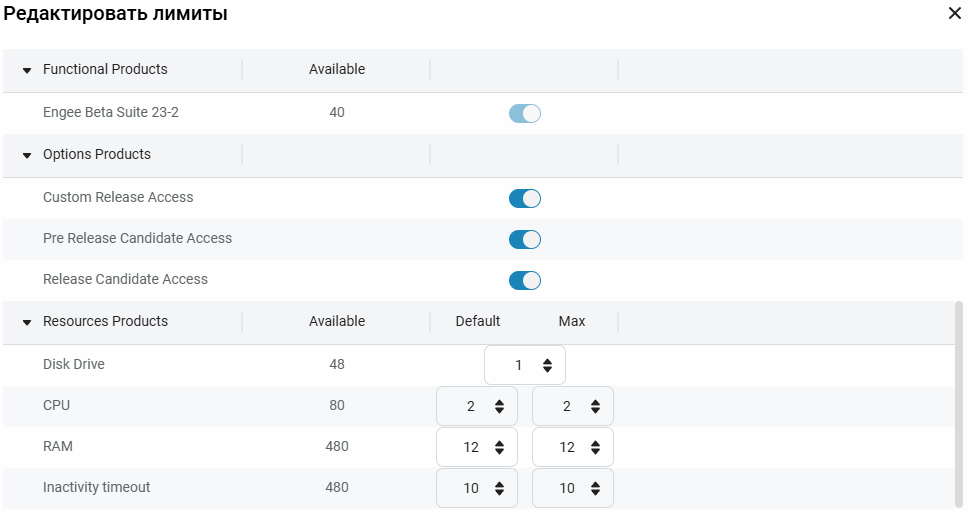Image resolution: width=968 pixels, height=513 pixels.
Task: Click the Options Products header label
Action: click(97, 154)
